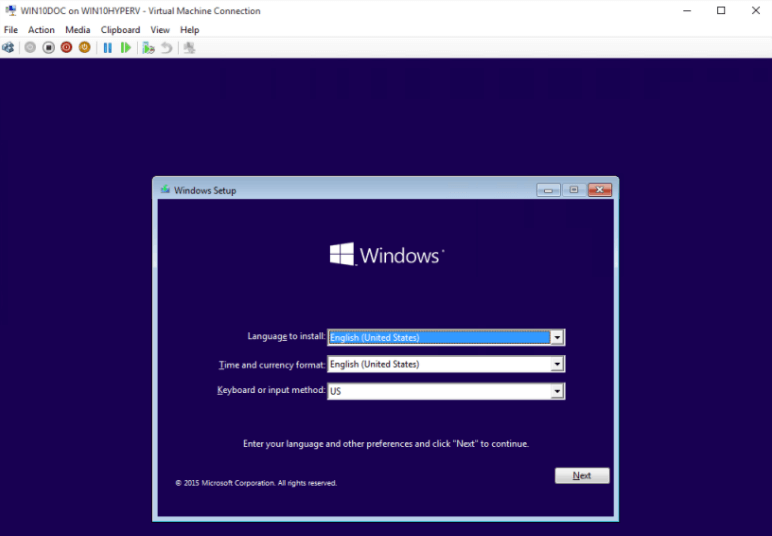The image size is (772, 536).
Task: Click the enhanced session toolbar icon
Action: pyautogui.click(x=189, y=48)
